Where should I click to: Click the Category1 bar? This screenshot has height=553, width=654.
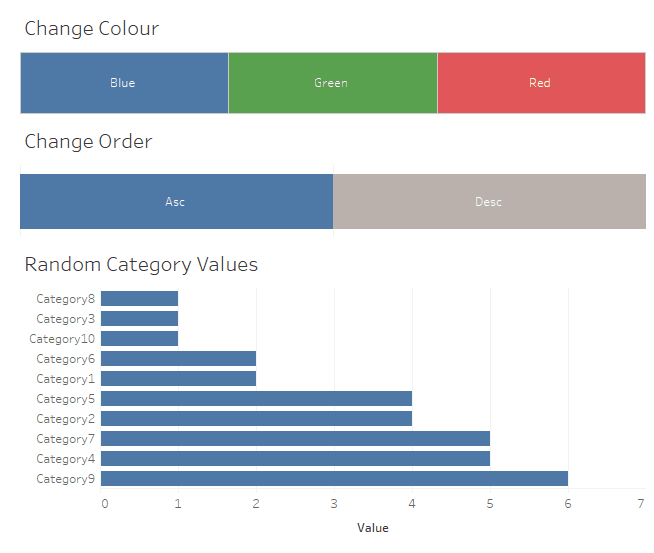179,379
